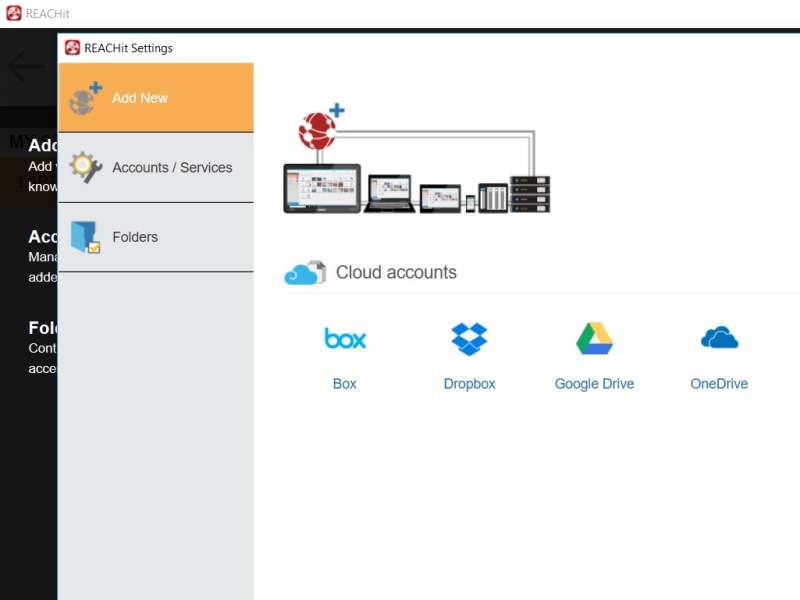Screen dimensions: 800x600
Task: Click the Box text link
Action: [x=345, y=384]
